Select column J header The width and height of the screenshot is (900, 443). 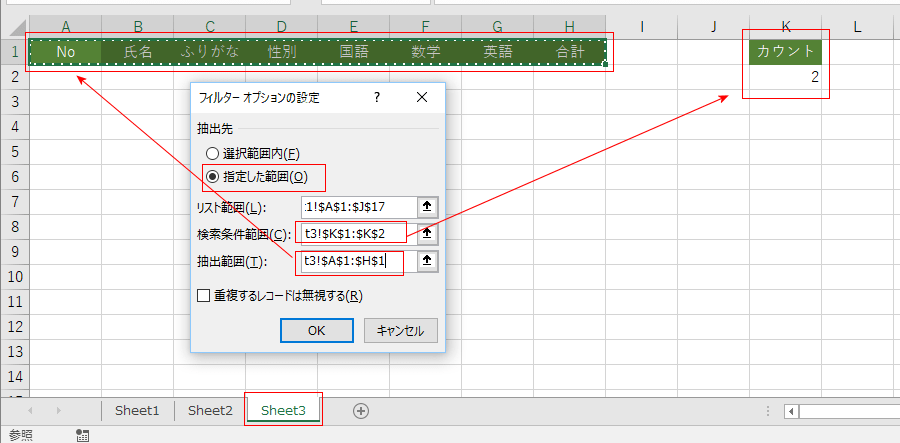tap(713, 26)
